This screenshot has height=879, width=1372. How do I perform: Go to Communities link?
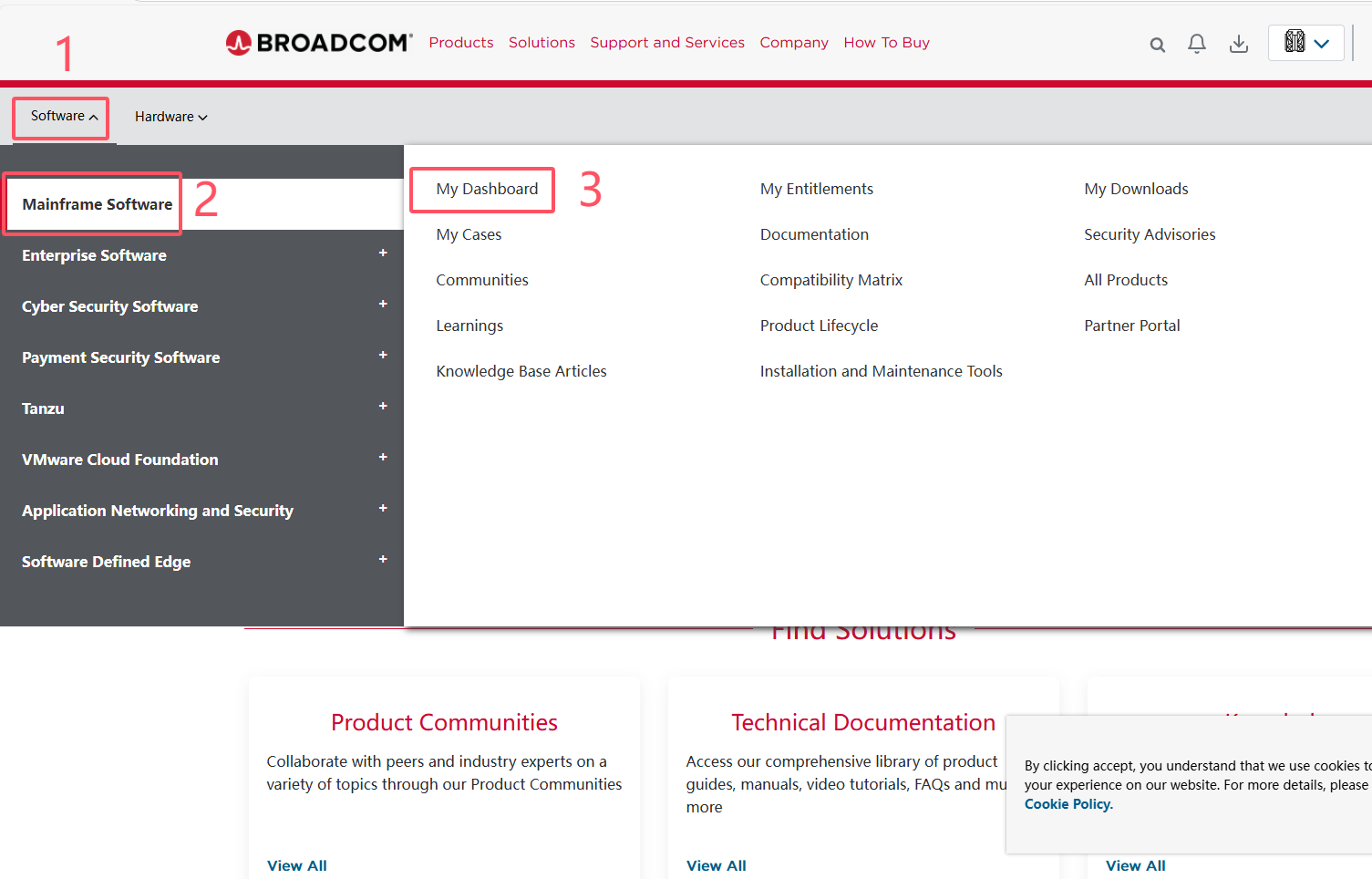pos(482,280)
